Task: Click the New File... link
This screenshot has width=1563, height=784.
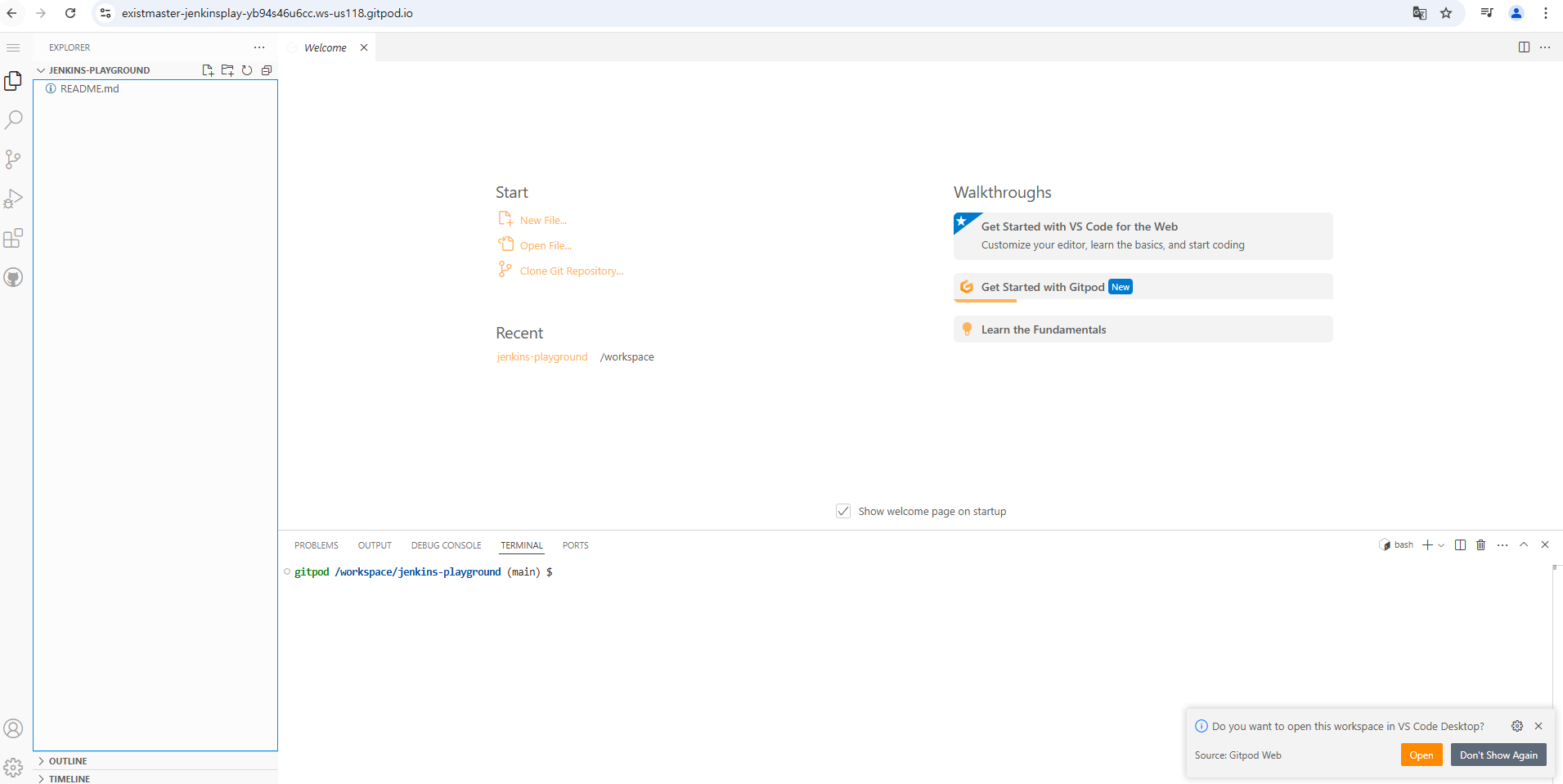Action: [543, 220]
